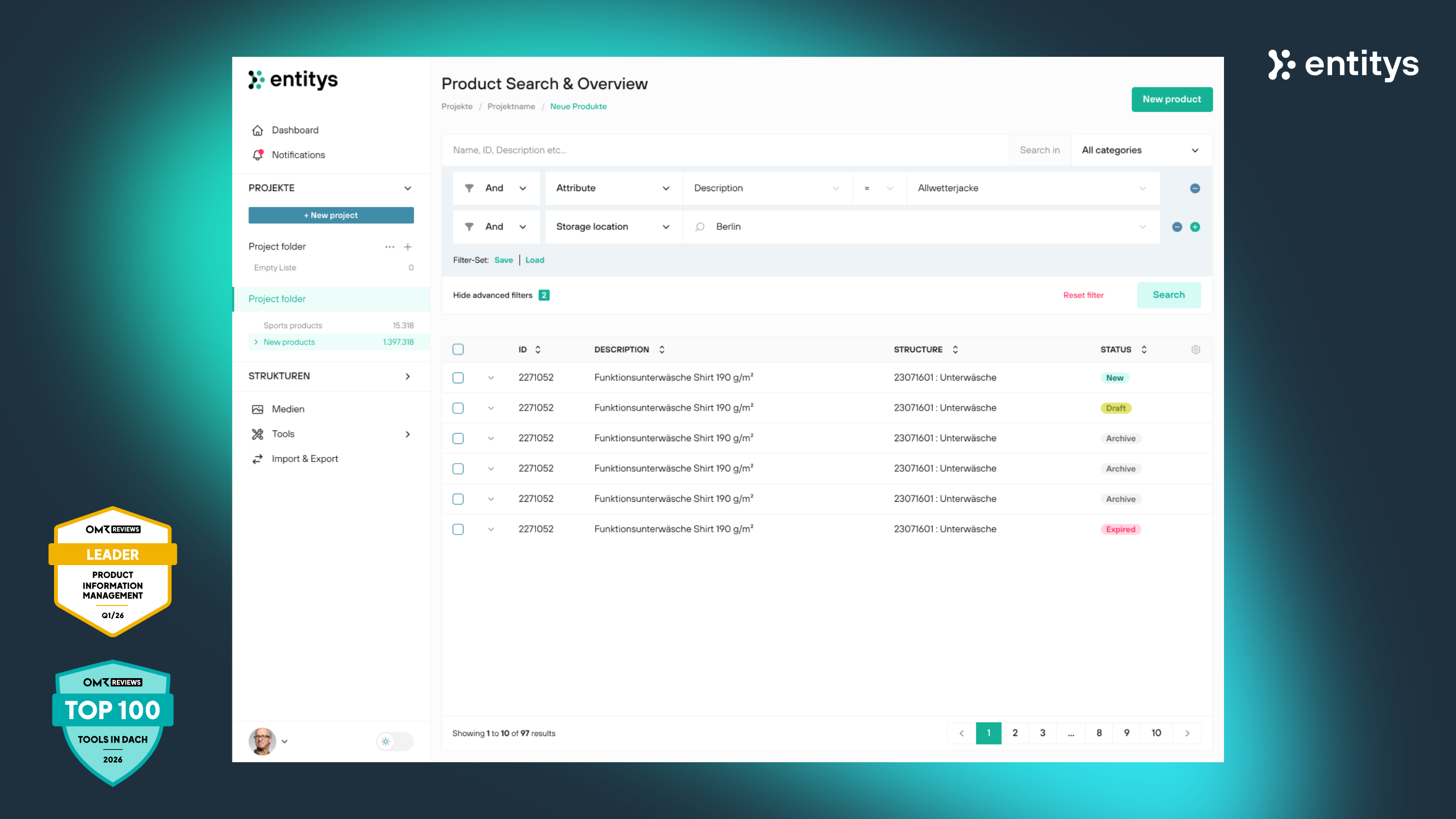Click the New product button
This screenshot has height=819, width=1456.
click(1171, 99)
